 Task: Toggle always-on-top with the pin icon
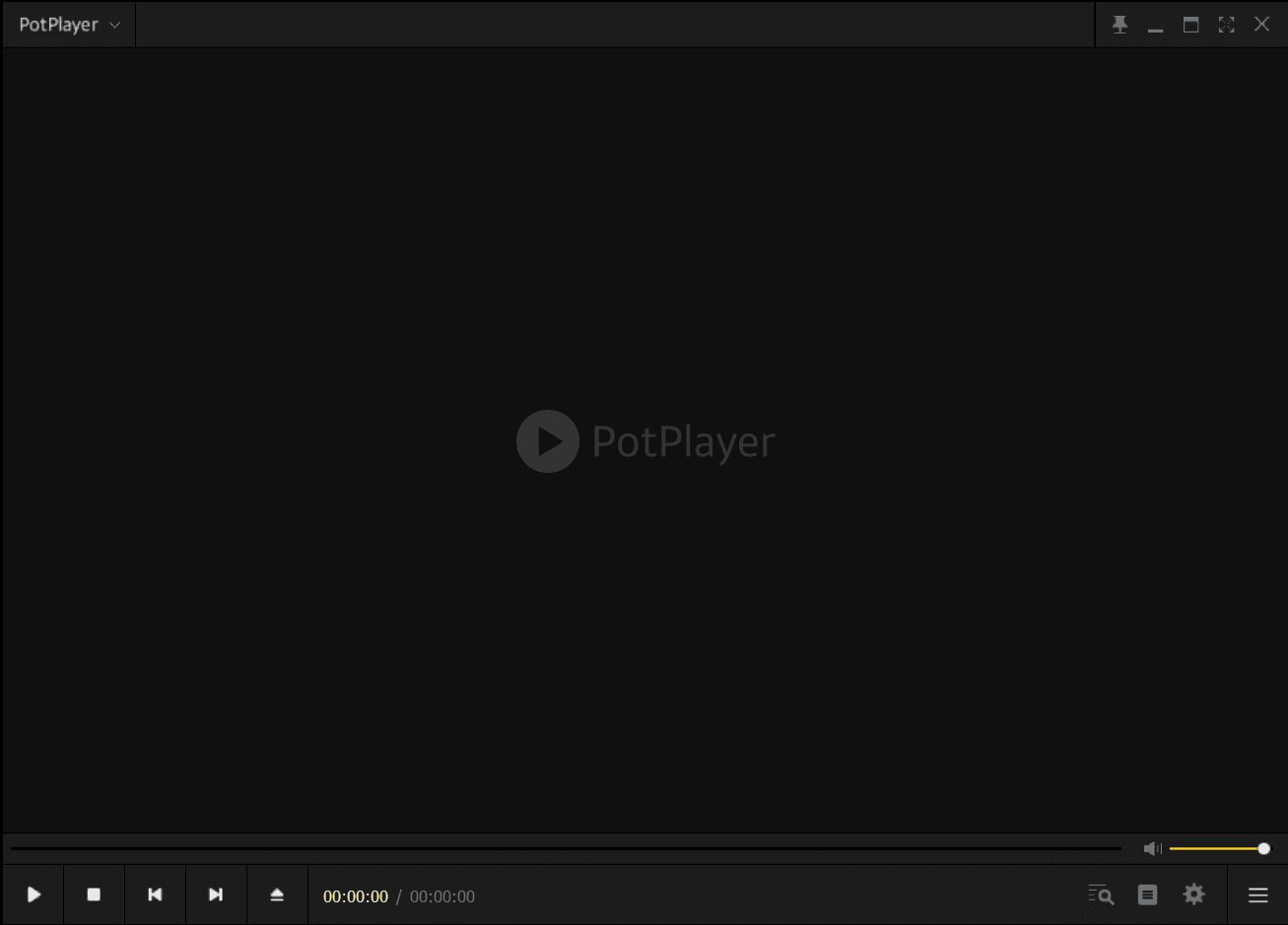[x=1119, y=25]
